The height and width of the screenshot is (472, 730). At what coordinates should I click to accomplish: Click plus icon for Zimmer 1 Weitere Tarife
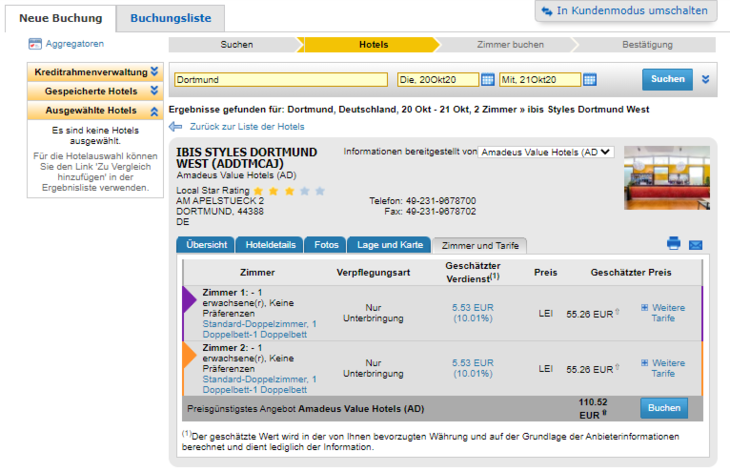coord(644,307)
